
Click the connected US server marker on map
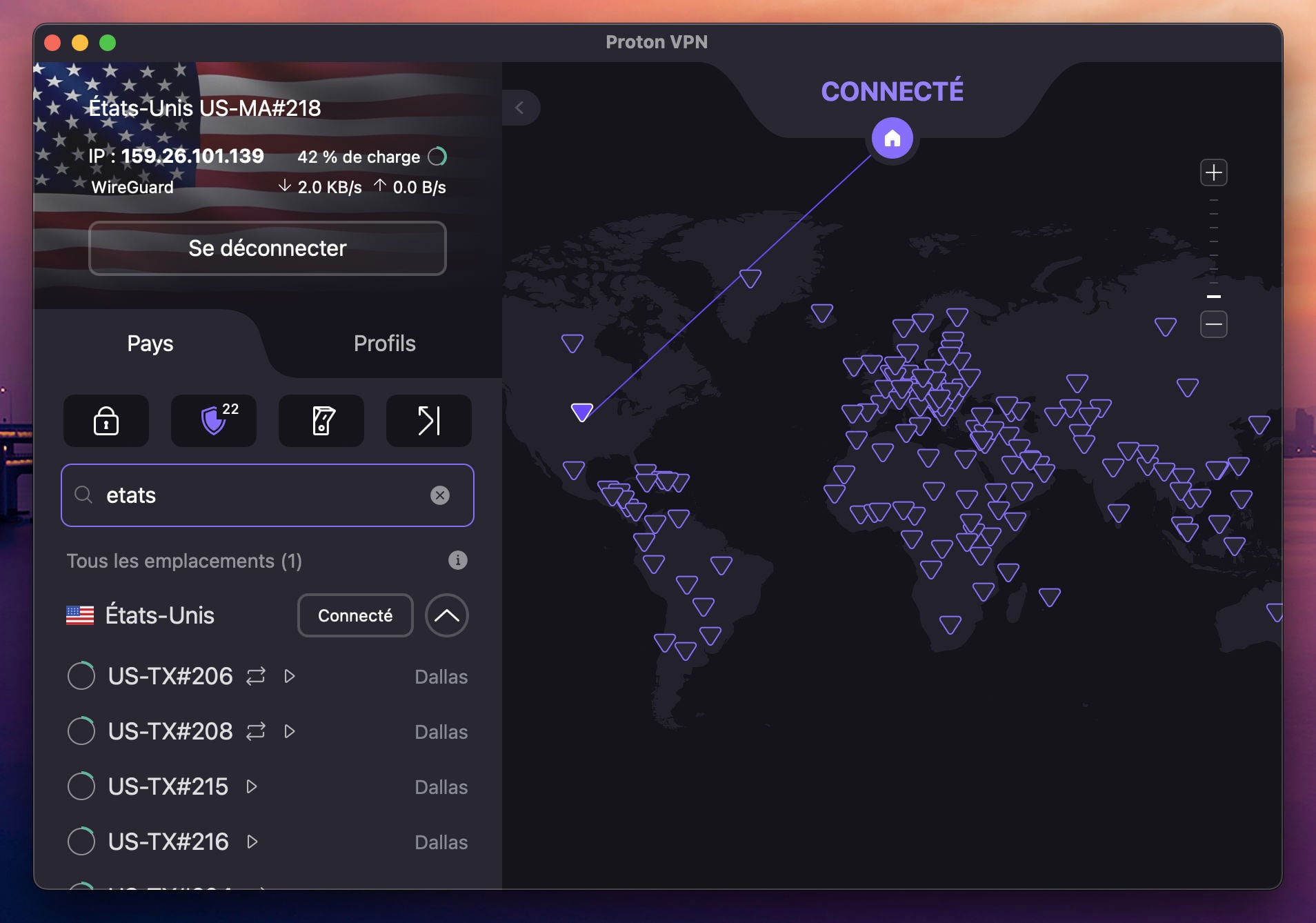pyautogui.click(x=582, y=413)
